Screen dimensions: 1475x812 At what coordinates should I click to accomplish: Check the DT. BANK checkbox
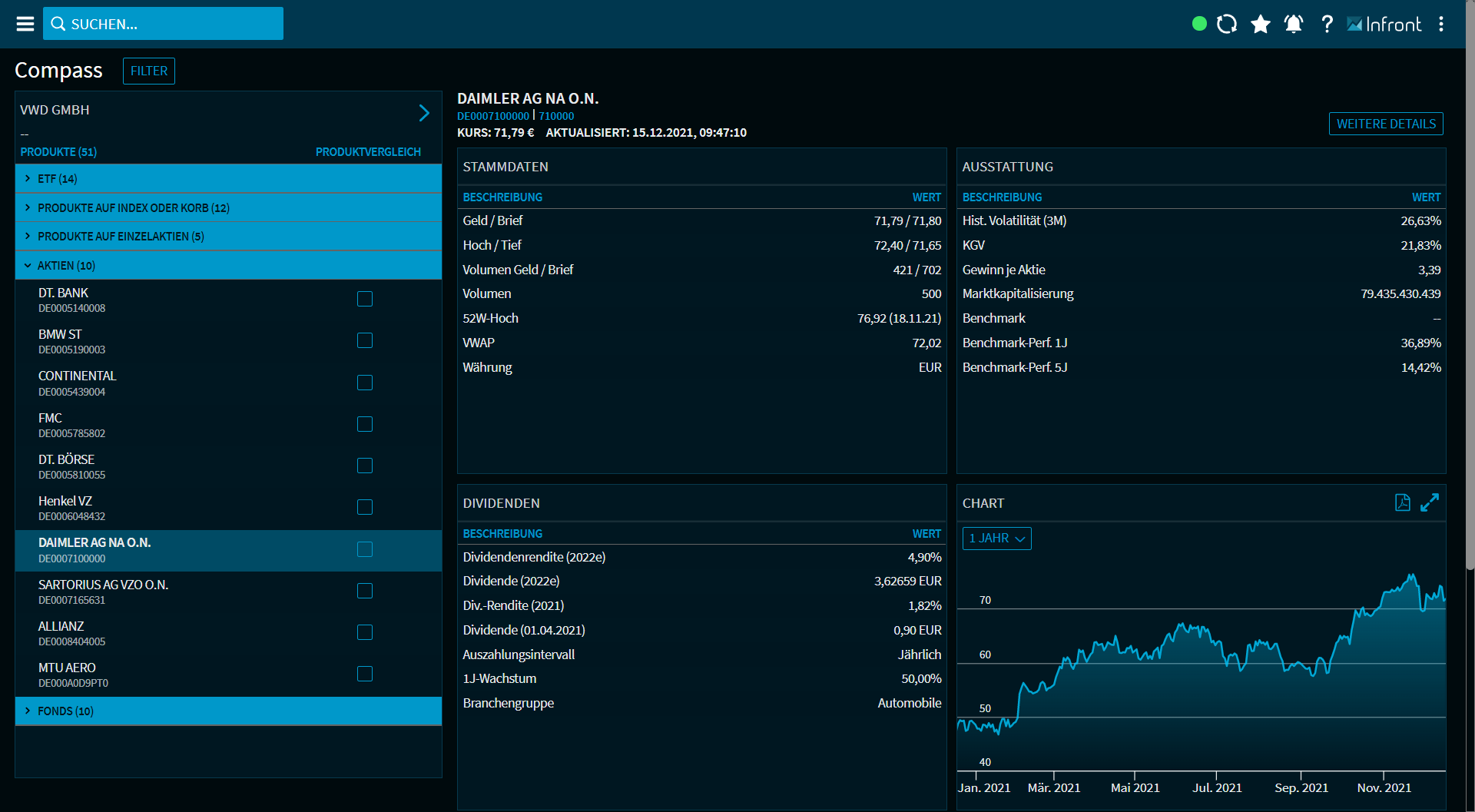(365, 299)
